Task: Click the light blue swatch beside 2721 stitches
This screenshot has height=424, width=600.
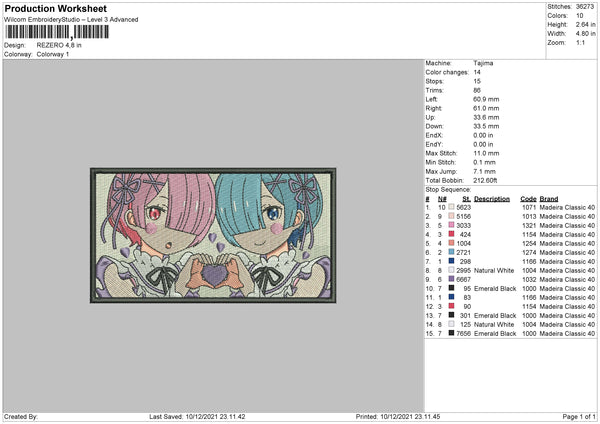Action: pos(451,252)
